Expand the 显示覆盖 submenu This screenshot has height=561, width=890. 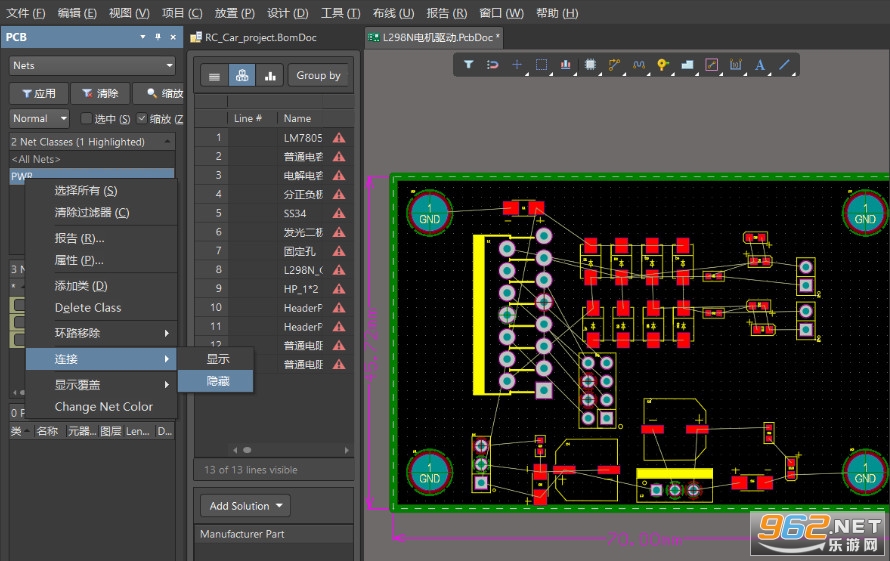[x=101, y=384]
